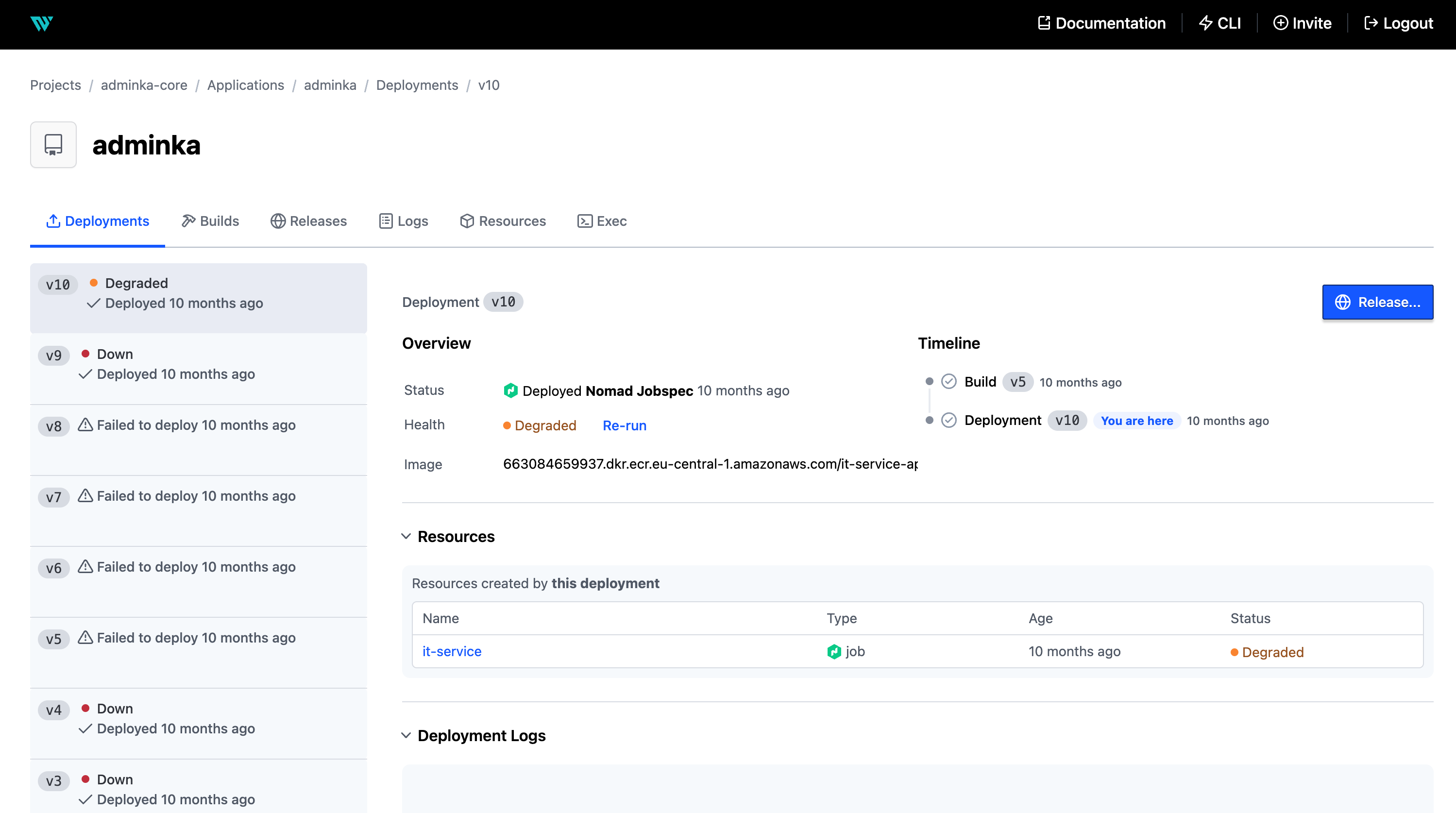Image resolution: width=1456 pixels, height=813 pixels.
Task: Click the Logout arrow icon
Action: click(x=1370, y=23)
